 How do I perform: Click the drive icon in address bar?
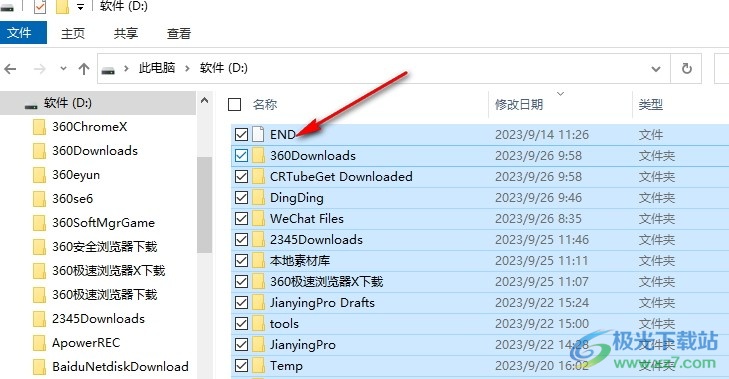click(x=108, y=70)
